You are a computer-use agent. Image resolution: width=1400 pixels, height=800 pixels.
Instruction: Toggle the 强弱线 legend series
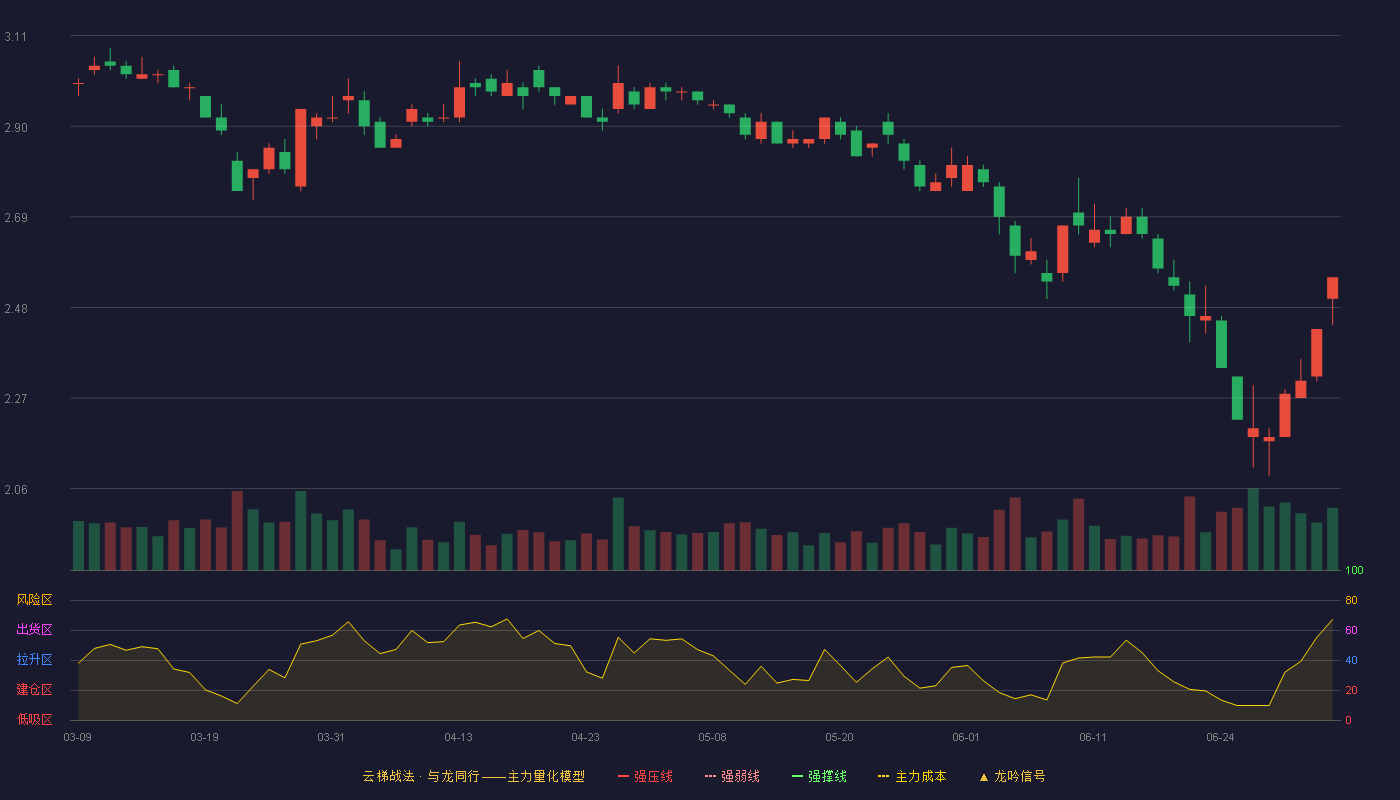click(x=732, y=776)
